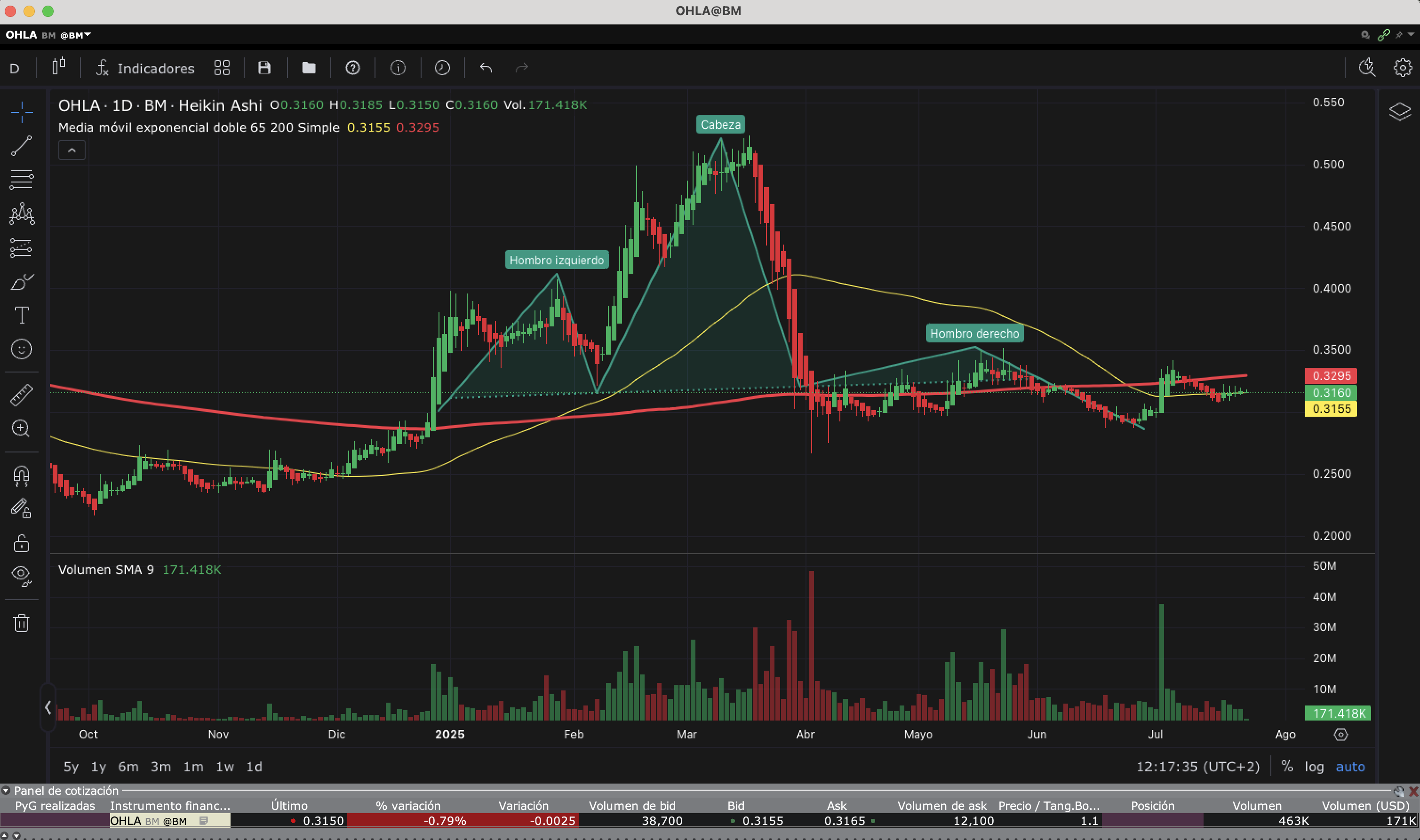Select the brush drawing tool

tap(22, 281)
